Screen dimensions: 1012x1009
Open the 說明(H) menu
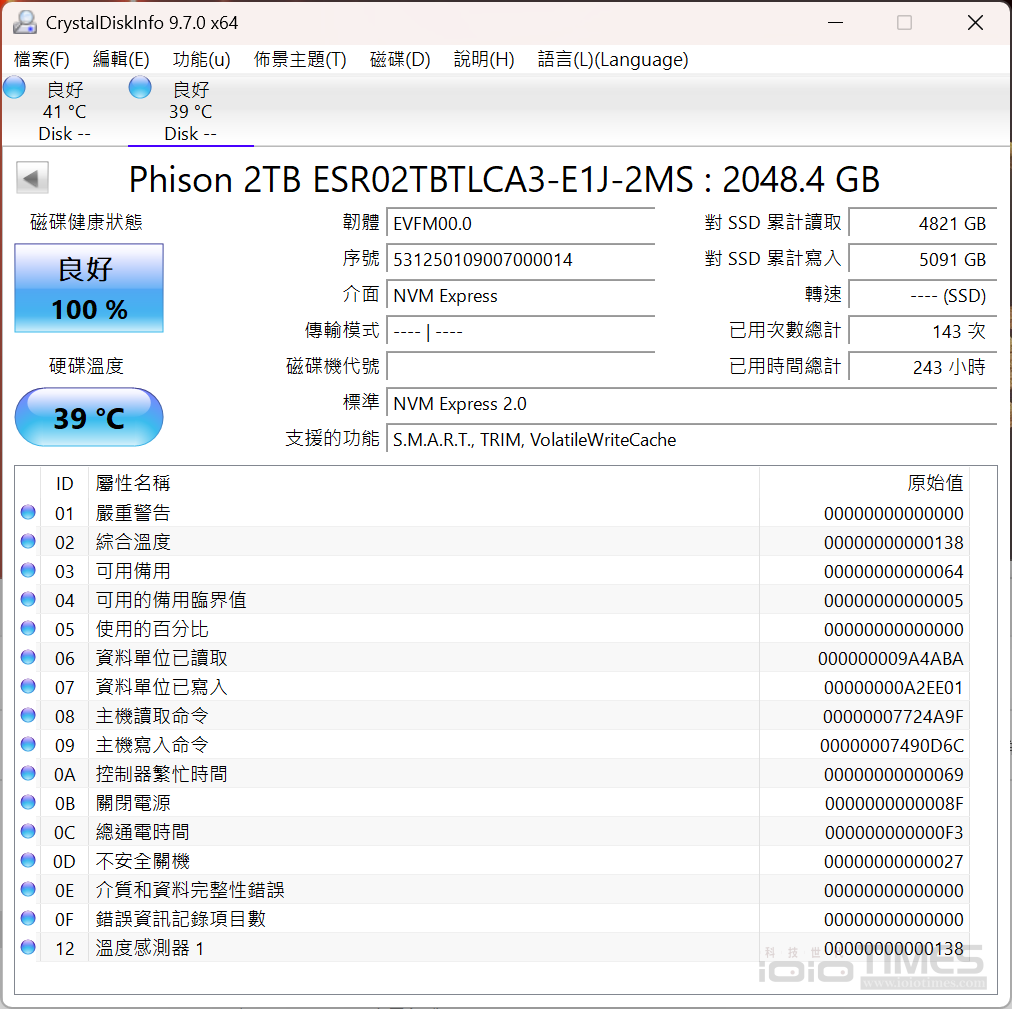pyautogui.click(x=484, y=59)
